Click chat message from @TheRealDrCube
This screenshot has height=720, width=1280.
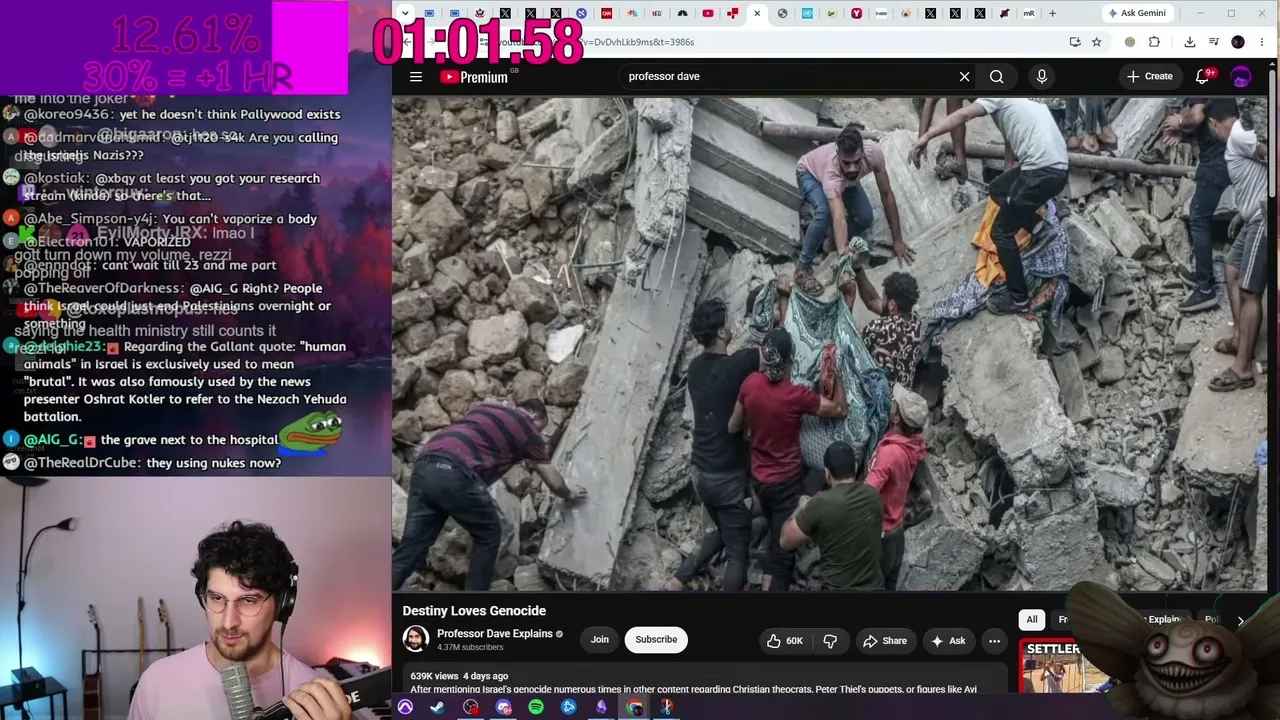pos(152,463)
